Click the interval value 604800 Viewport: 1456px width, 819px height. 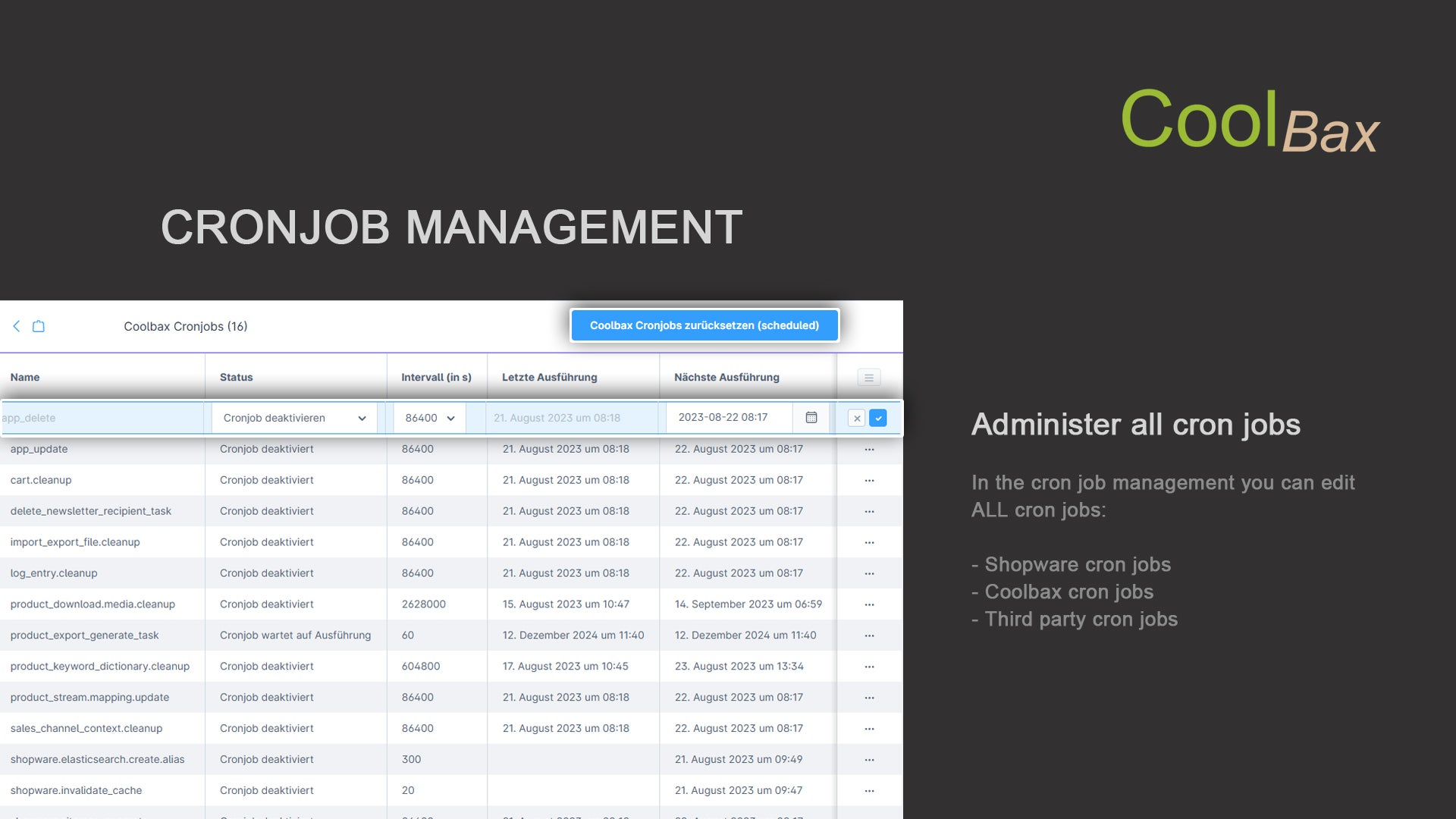(421, 667)
